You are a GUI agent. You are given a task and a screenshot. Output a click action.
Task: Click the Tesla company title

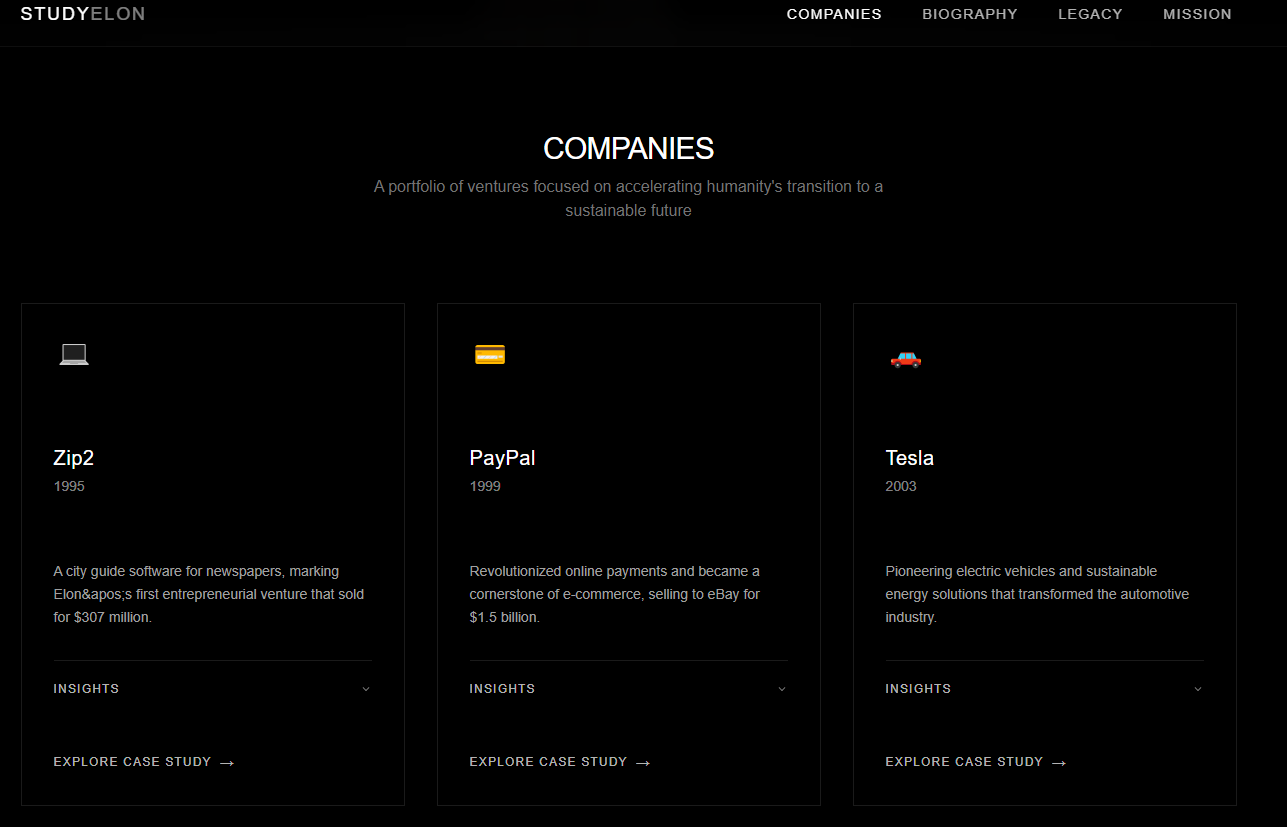909,458
